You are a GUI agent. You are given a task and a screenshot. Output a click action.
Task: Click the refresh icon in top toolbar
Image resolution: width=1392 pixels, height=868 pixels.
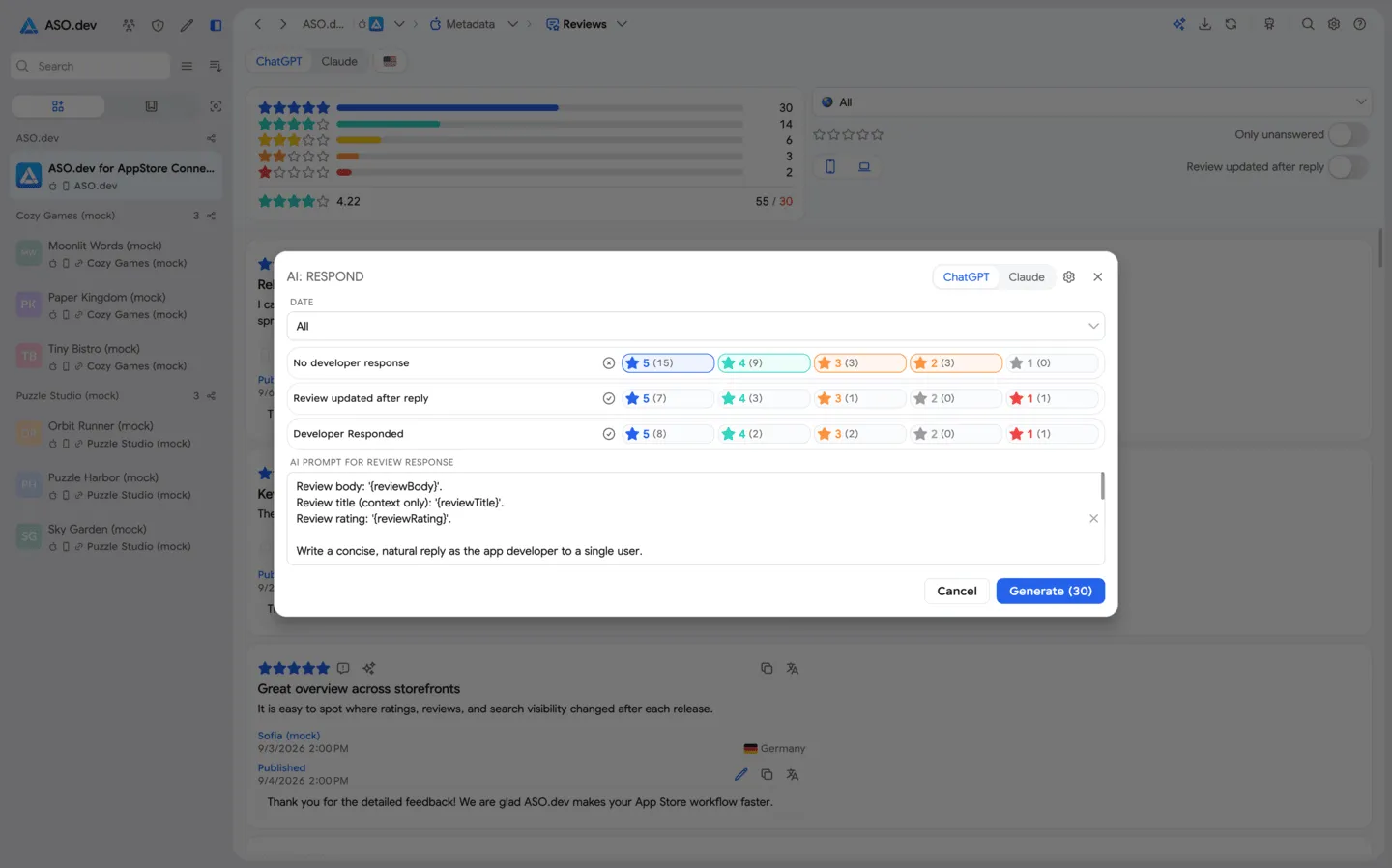(1231, 24)
